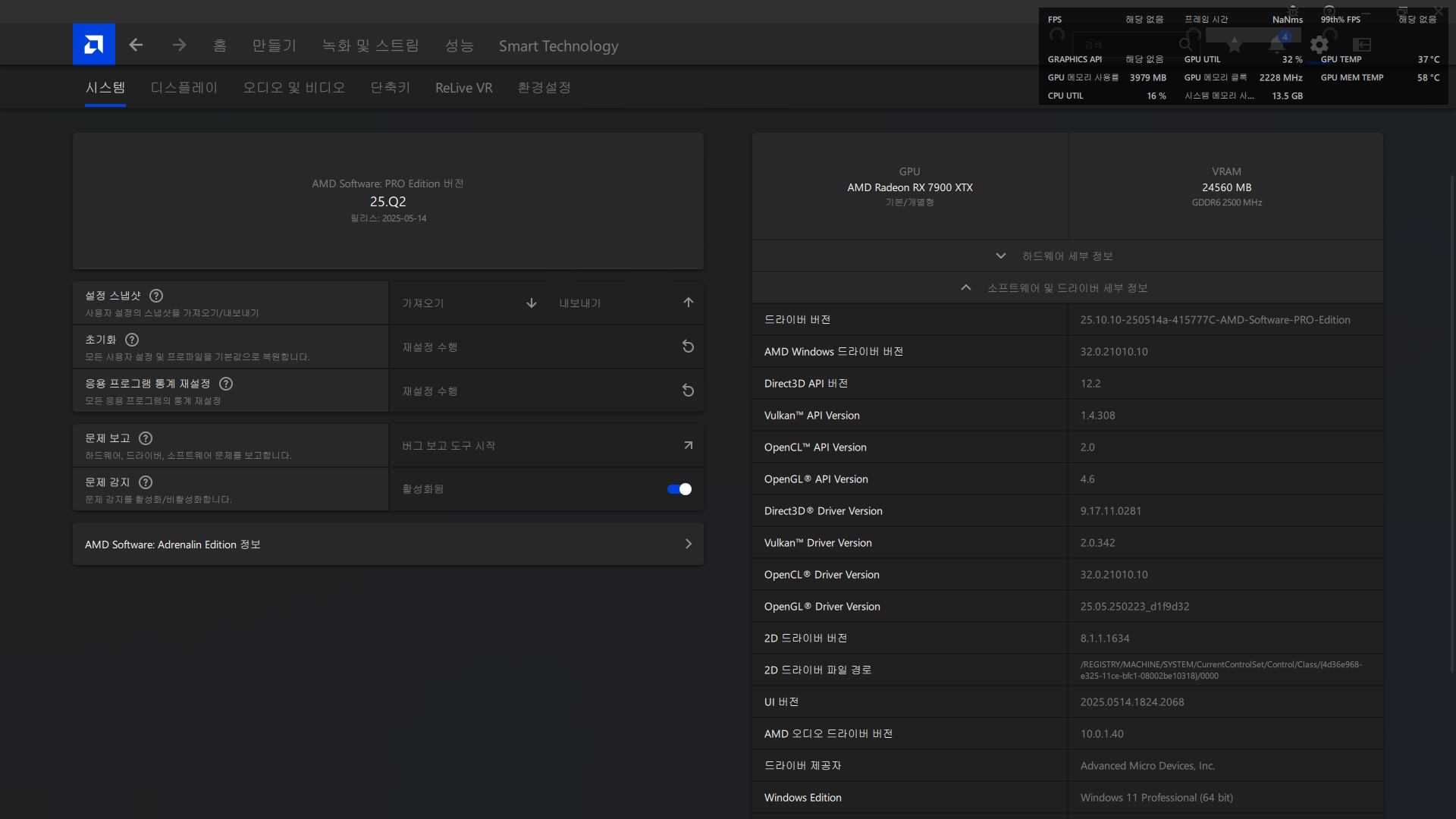Open help for 문제 보고

tap(146, 438)
